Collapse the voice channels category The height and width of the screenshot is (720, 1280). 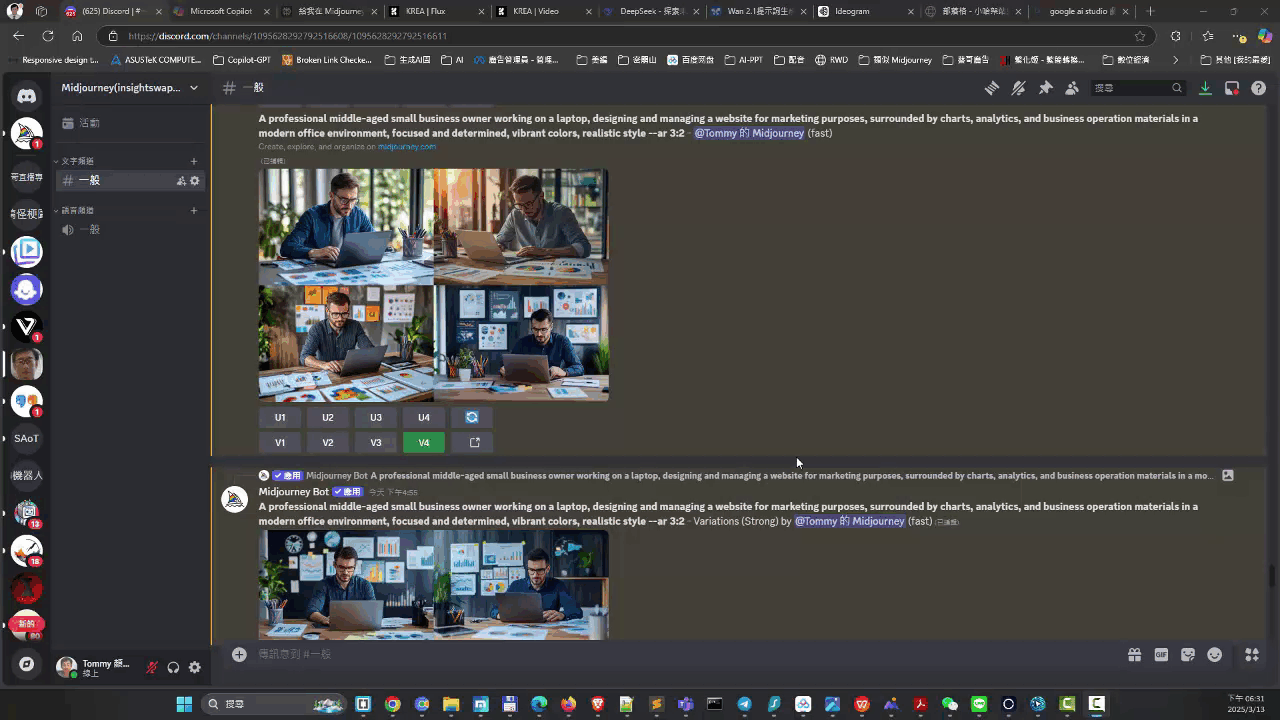coord(77,211)
